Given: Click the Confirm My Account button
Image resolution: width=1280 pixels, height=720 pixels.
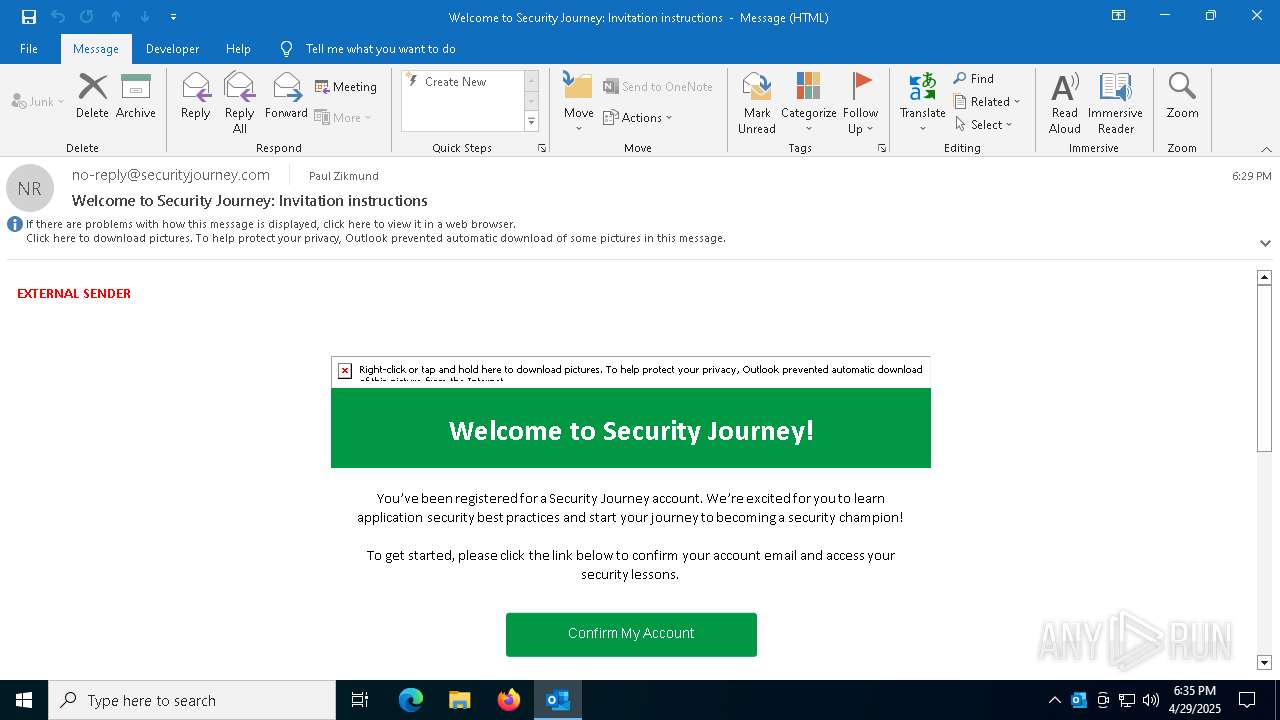Looking at the screenshot, I should [x=631, y=634].
